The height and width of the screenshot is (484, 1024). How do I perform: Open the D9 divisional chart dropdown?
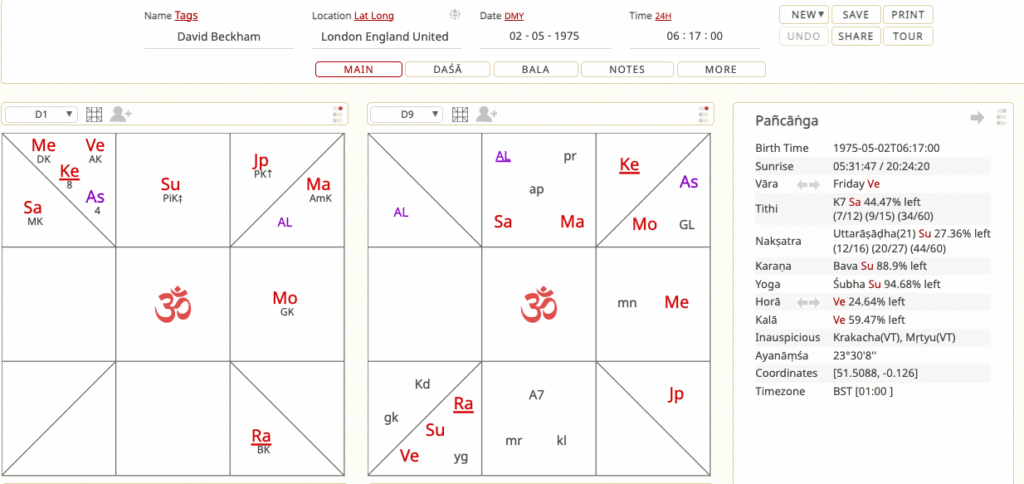pos(407,115)
